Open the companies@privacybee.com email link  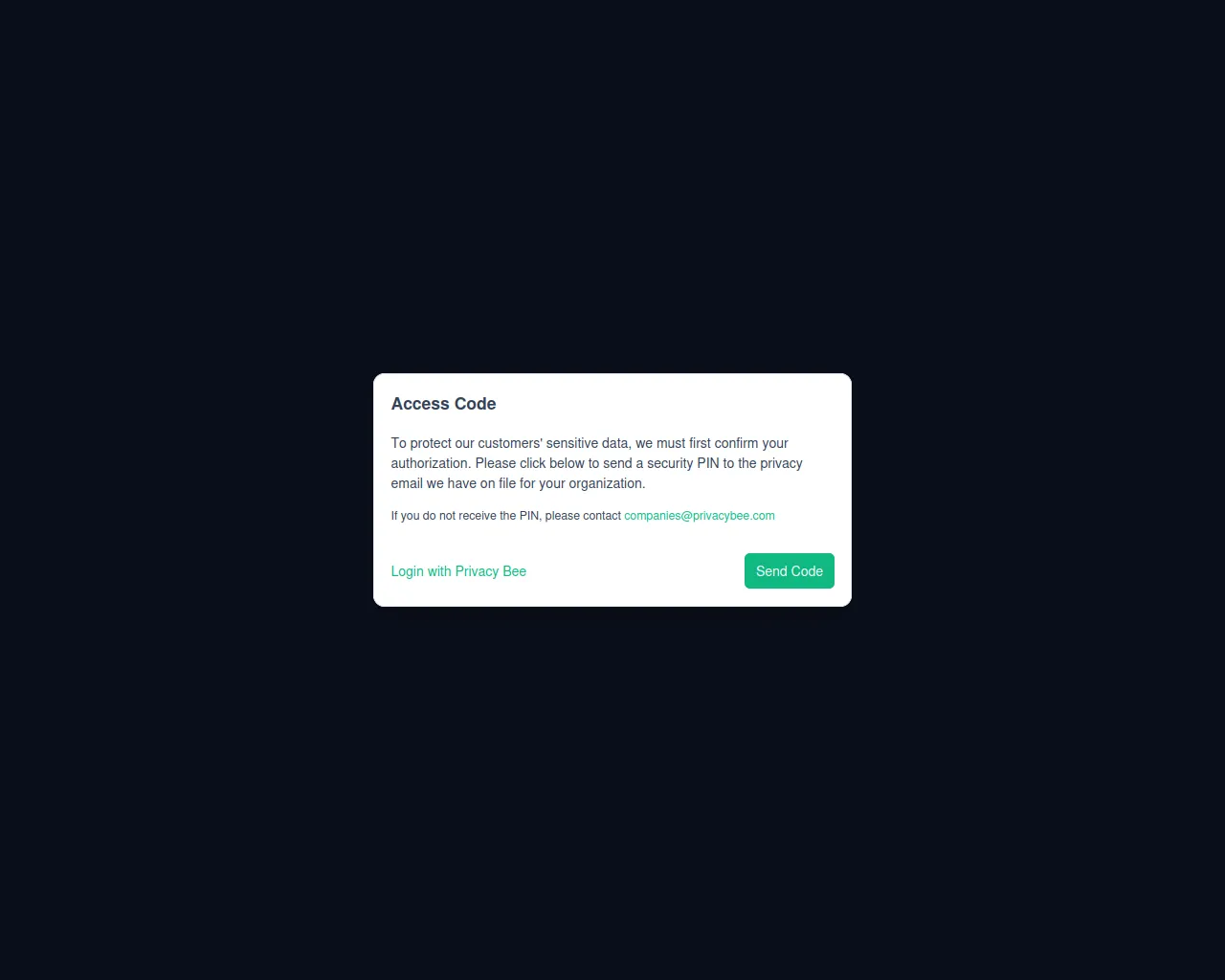click(700, 516)
